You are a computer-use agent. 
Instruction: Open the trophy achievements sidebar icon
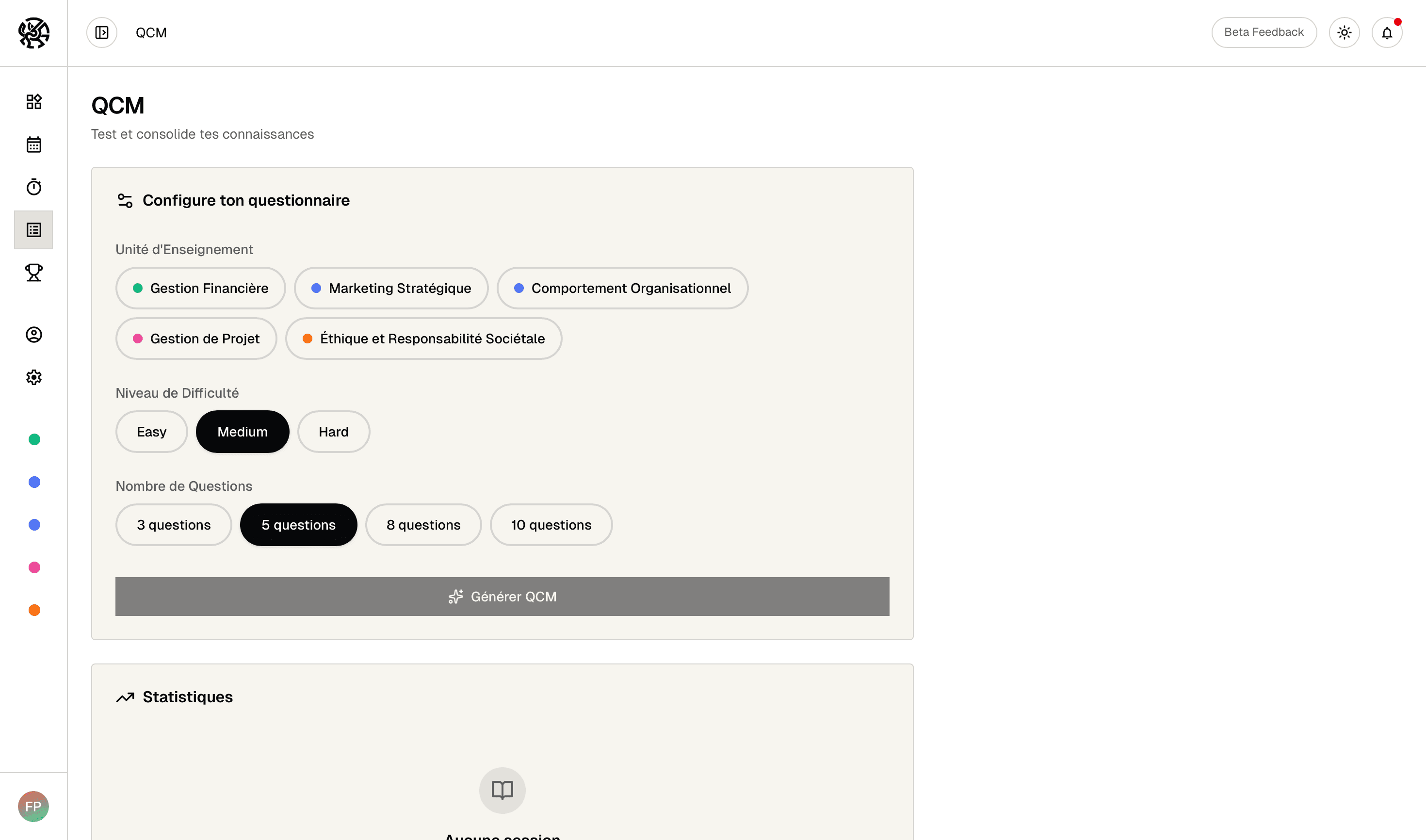(x=34, y=272)
